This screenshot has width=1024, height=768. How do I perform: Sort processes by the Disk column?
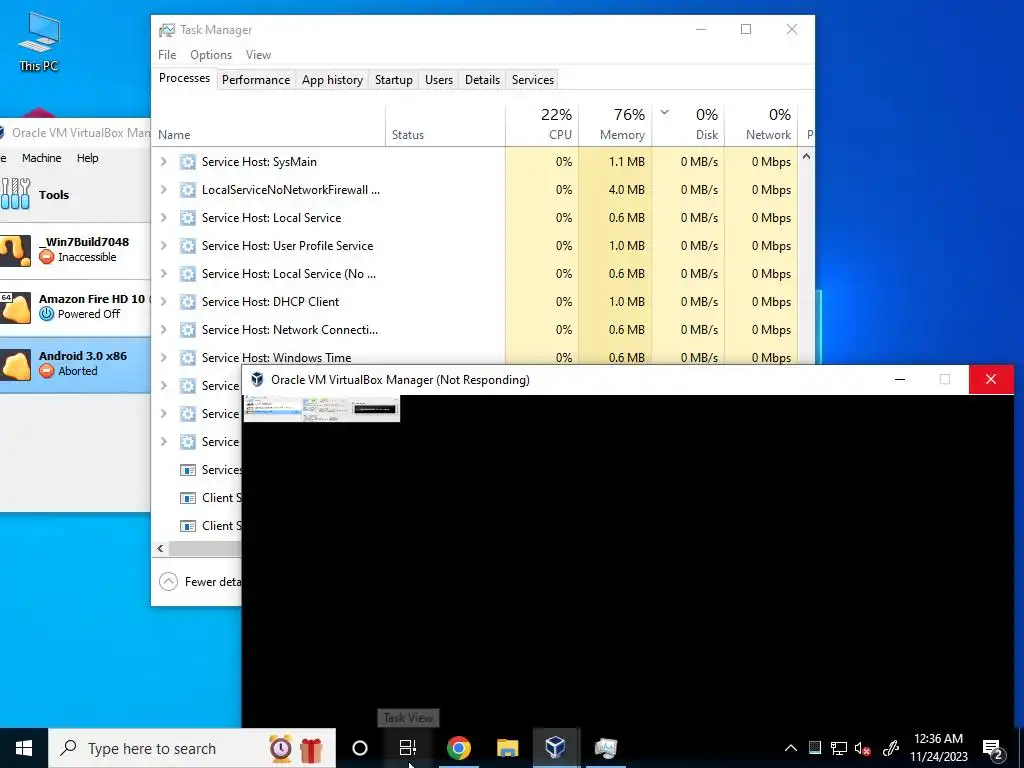[688, 124]
